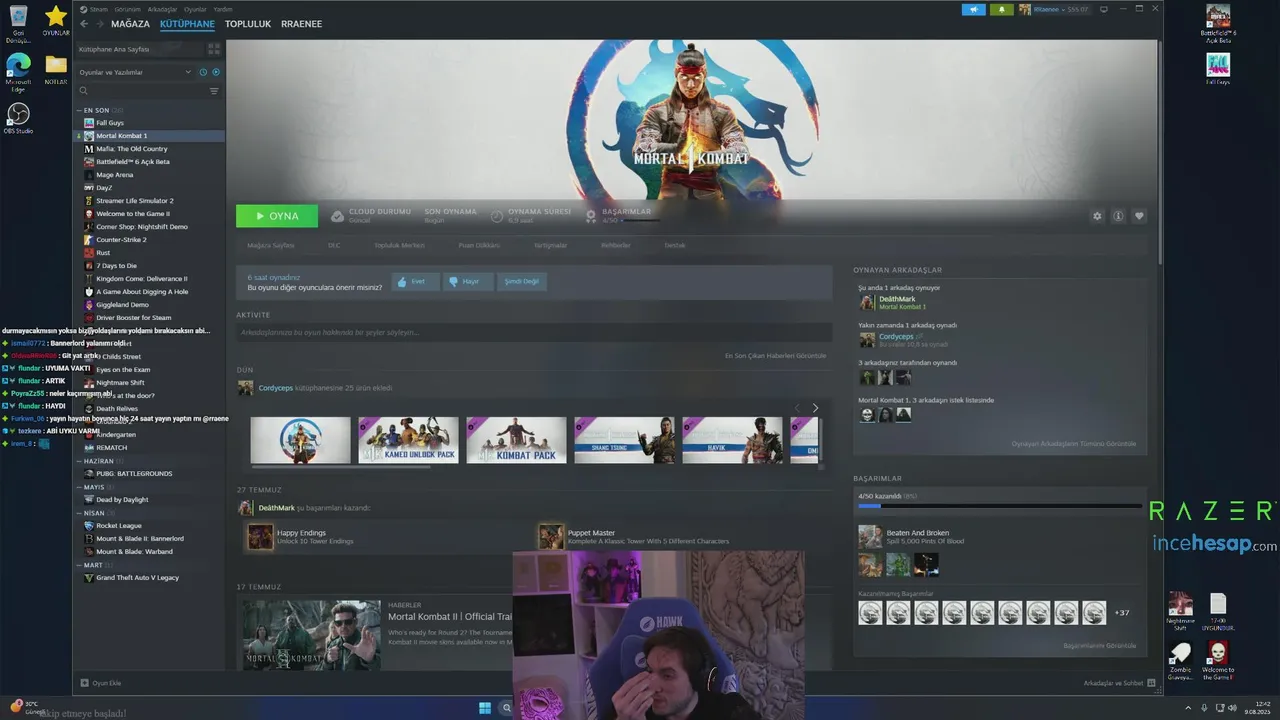Image resolution: width=1280 pixels, height=720 pixels.
Task: Switch to TOPLULUK tab
Action: click(248, 24)
